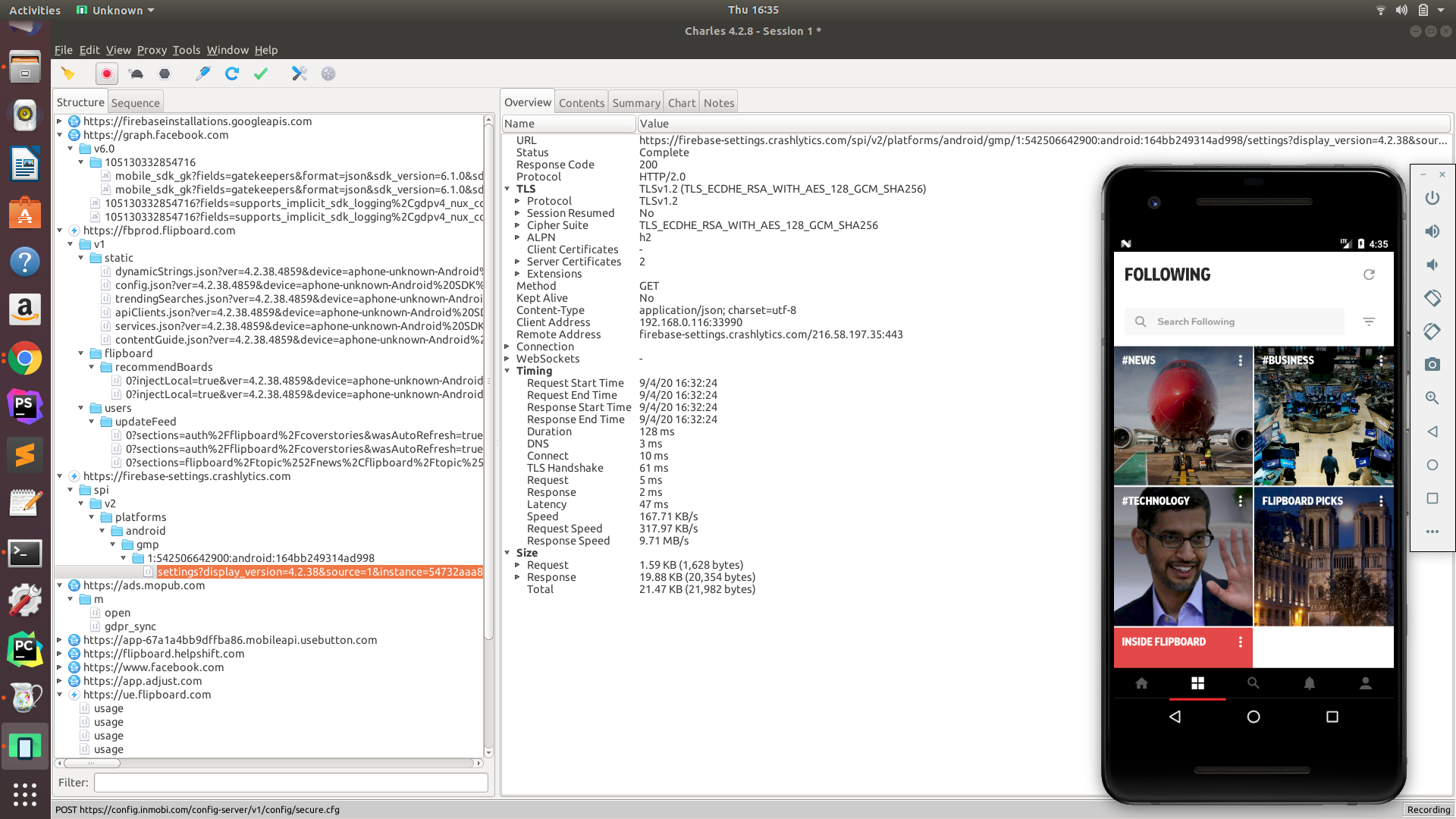Click the emulator sidebar back triangle
The image size is (1456, 819).
(1432, 431)
